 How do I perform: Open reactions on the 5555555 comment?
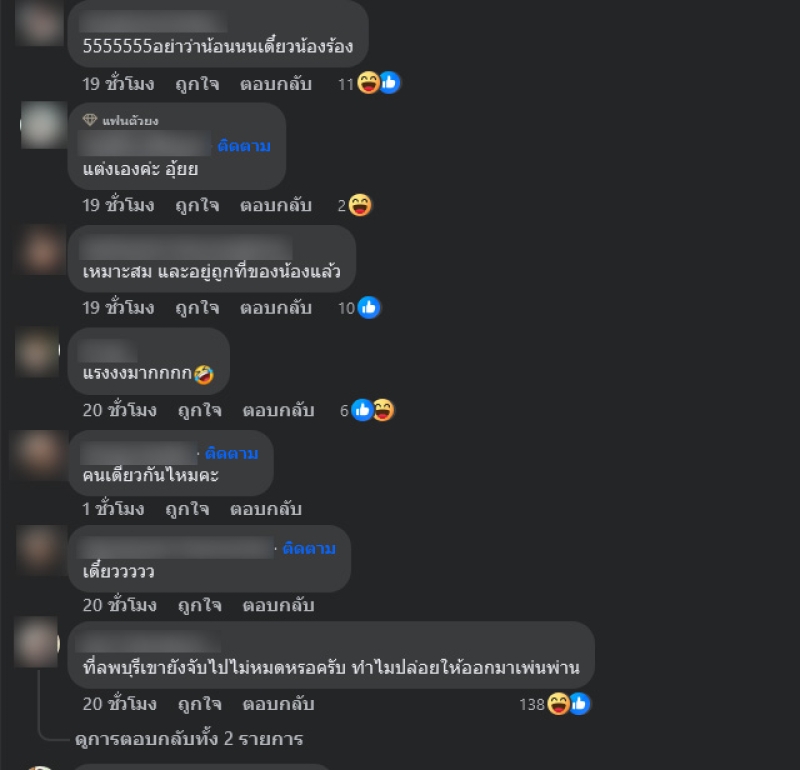pos(369,83)
